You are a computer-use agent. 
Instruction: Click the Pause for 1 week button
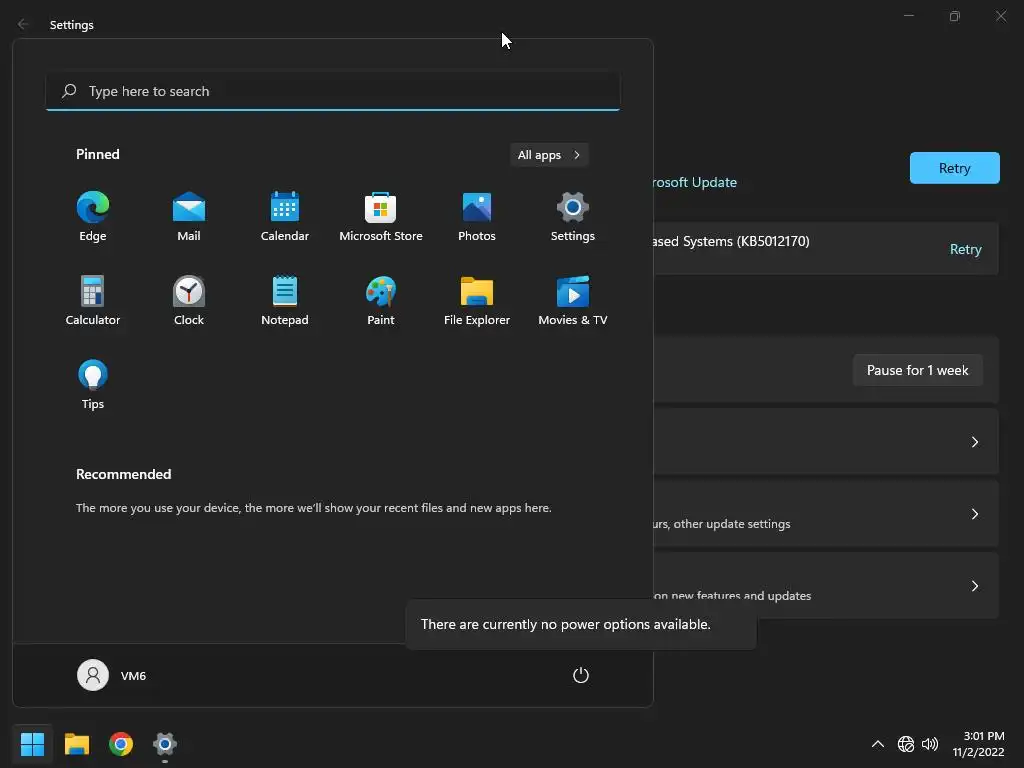point(917,370)
